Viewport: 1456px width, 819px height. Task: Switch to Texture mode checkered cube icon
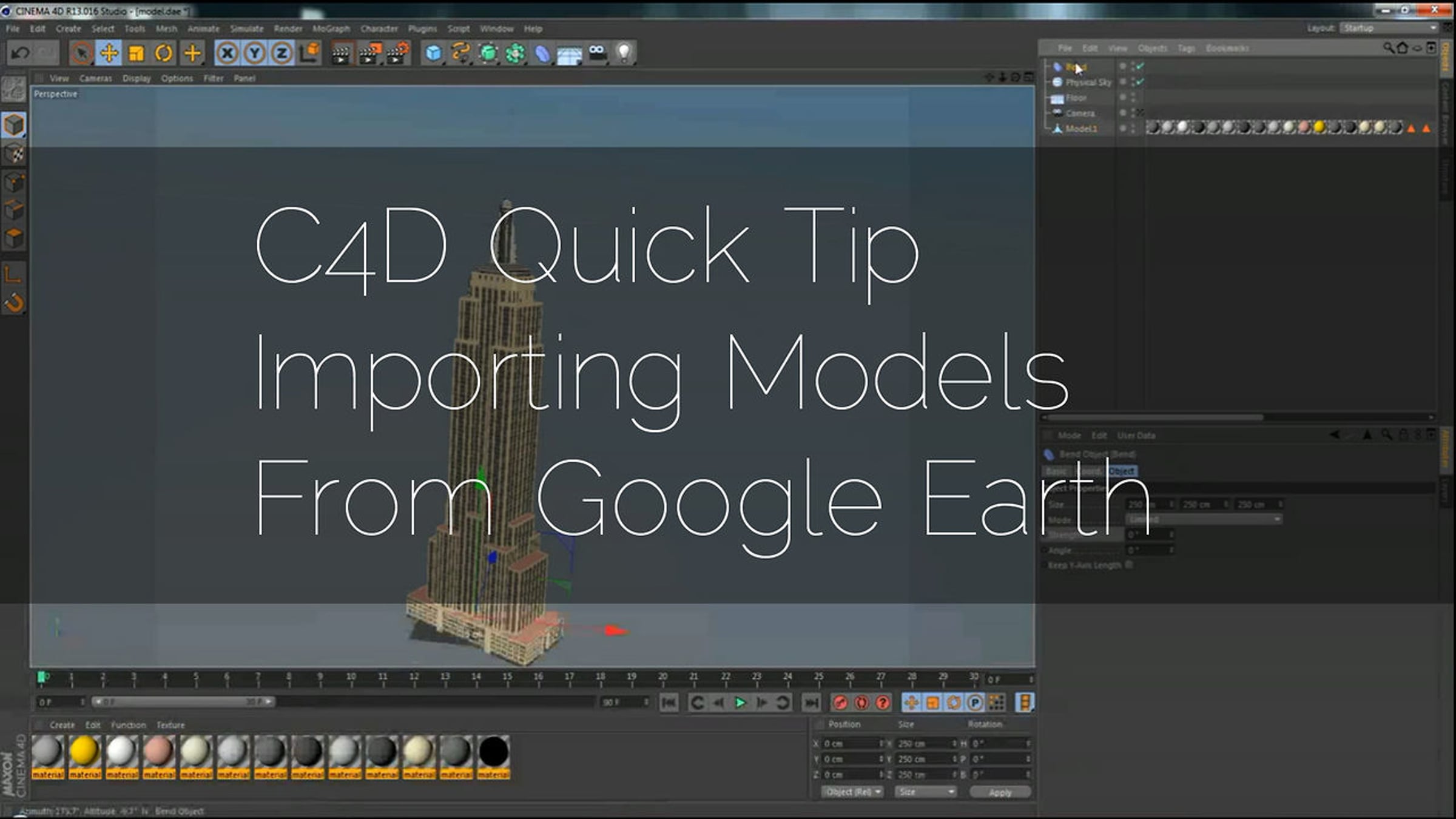(14, 154)
